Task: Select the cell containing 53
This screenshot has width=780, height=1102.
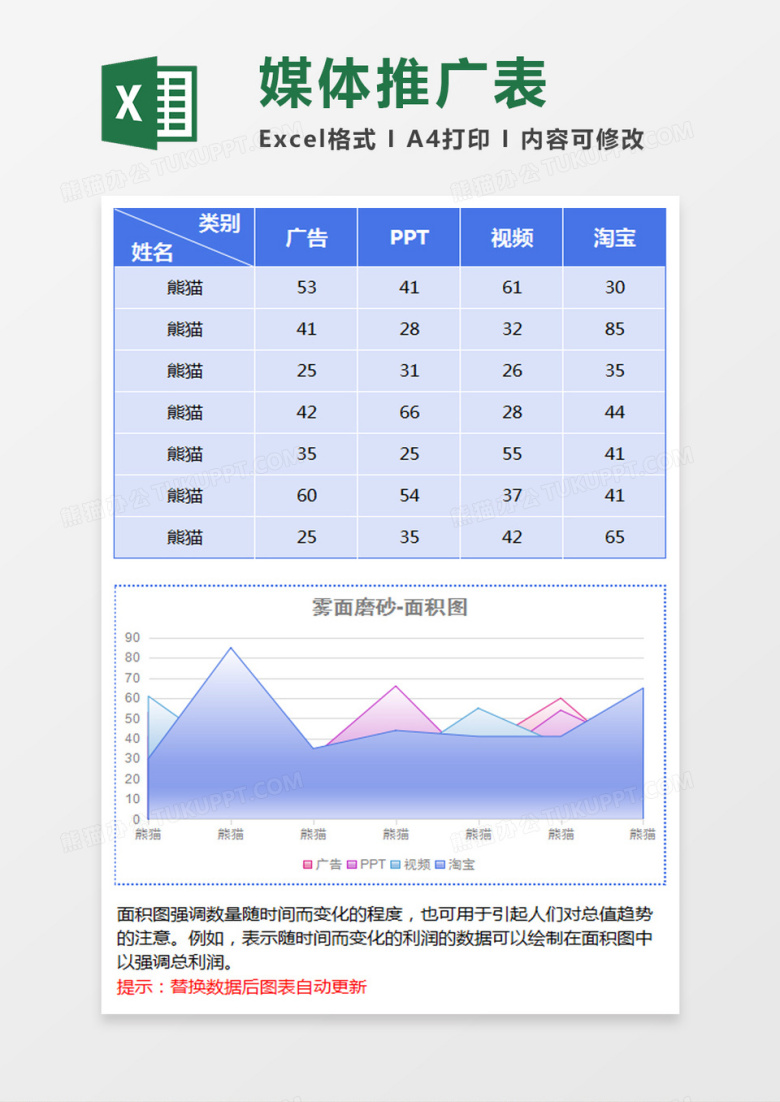Action: click(306, 287)
